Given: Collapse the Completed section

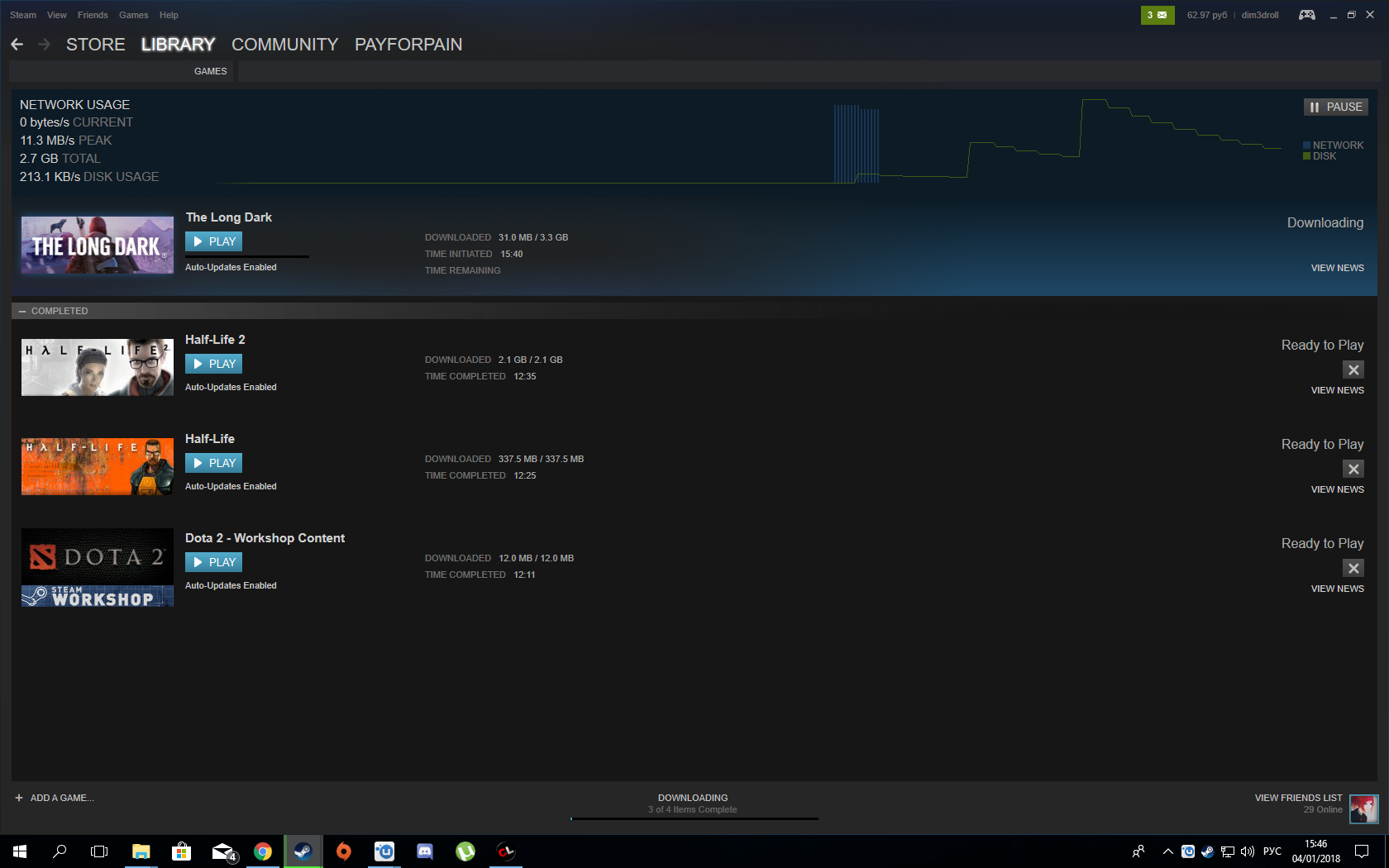Looking at the screenshot, I should (22, 311).
